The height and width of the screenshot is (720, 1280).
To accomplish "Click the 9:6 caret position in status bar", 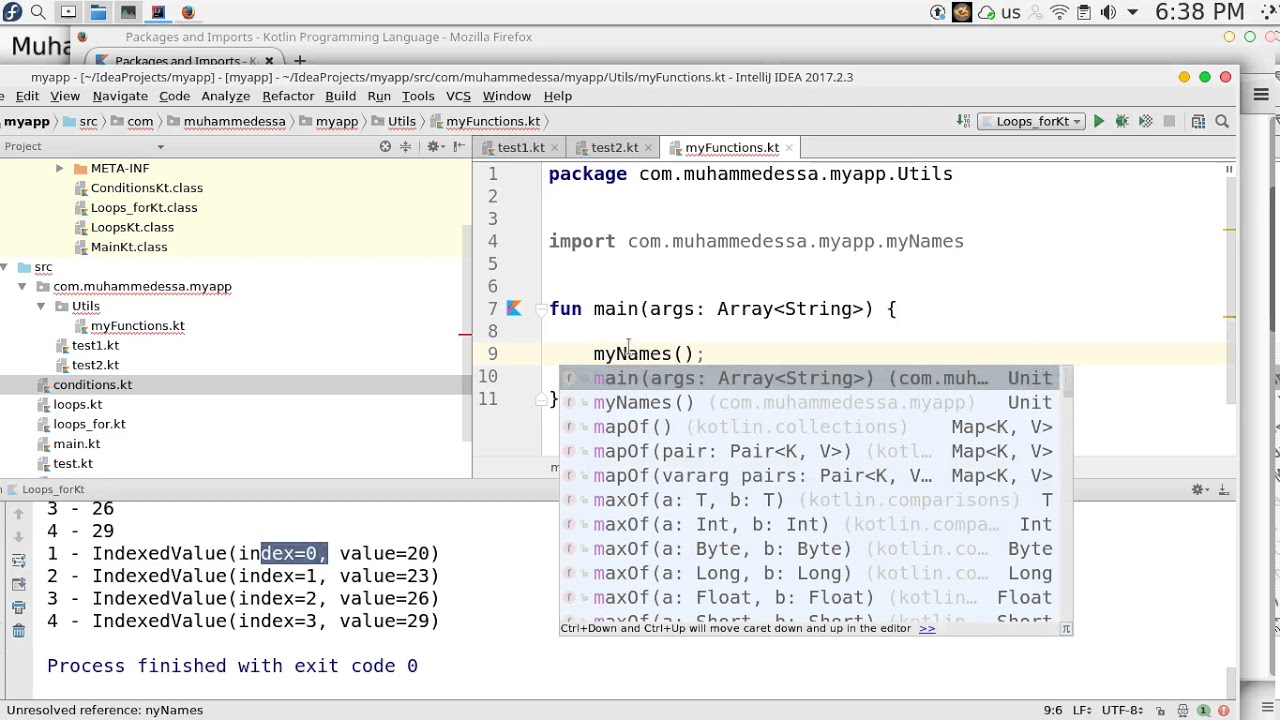I will point(1053,710).
